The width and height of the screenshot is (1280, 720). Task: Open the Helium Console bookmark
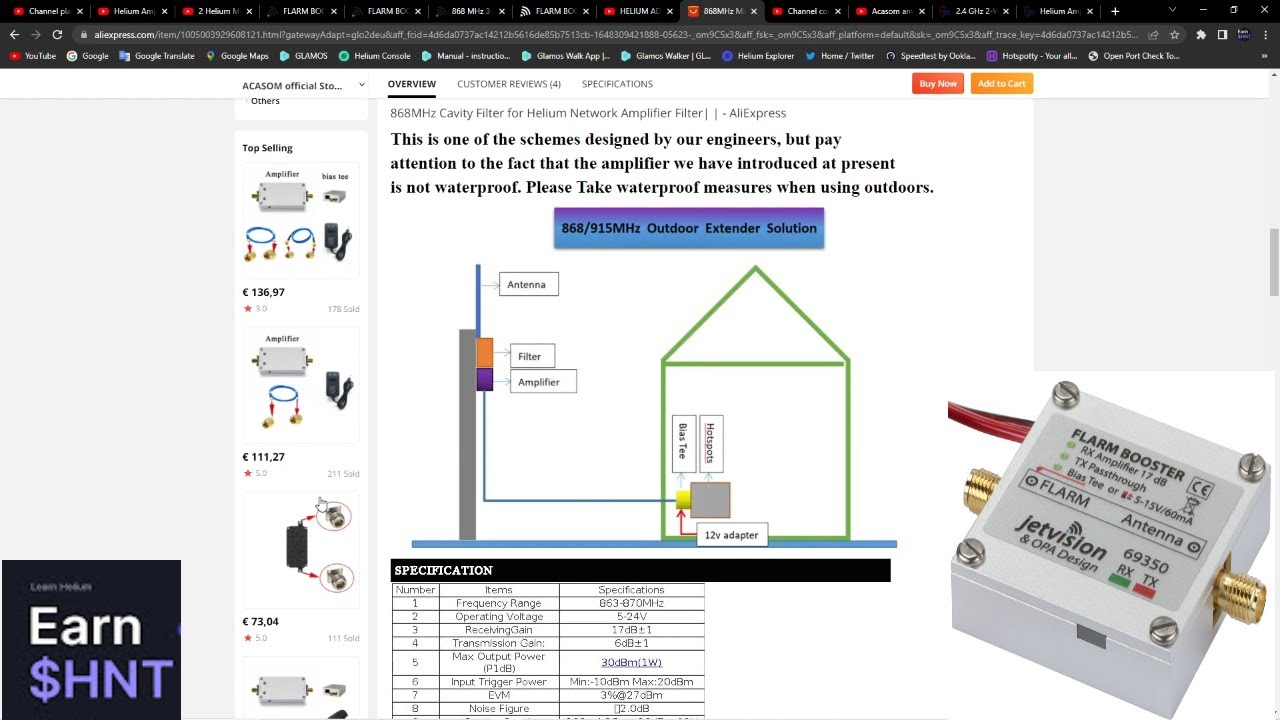coord(374,56)
